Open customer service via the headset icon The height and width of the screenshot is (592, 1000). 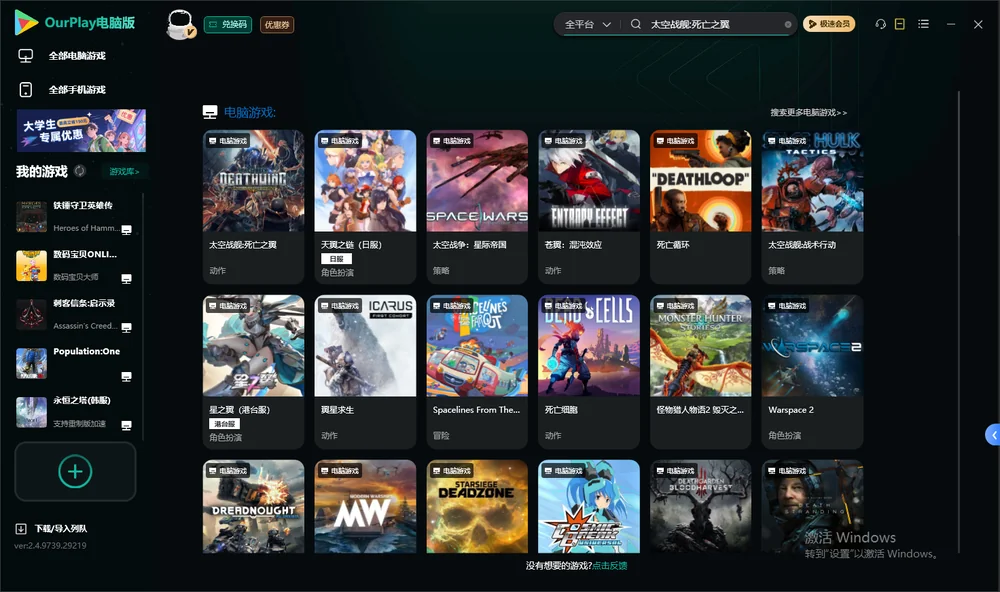[880, 24]
